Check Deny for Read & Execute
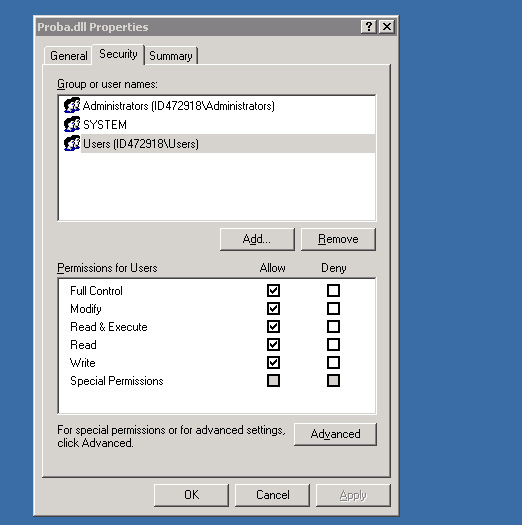 click(333, 326)
